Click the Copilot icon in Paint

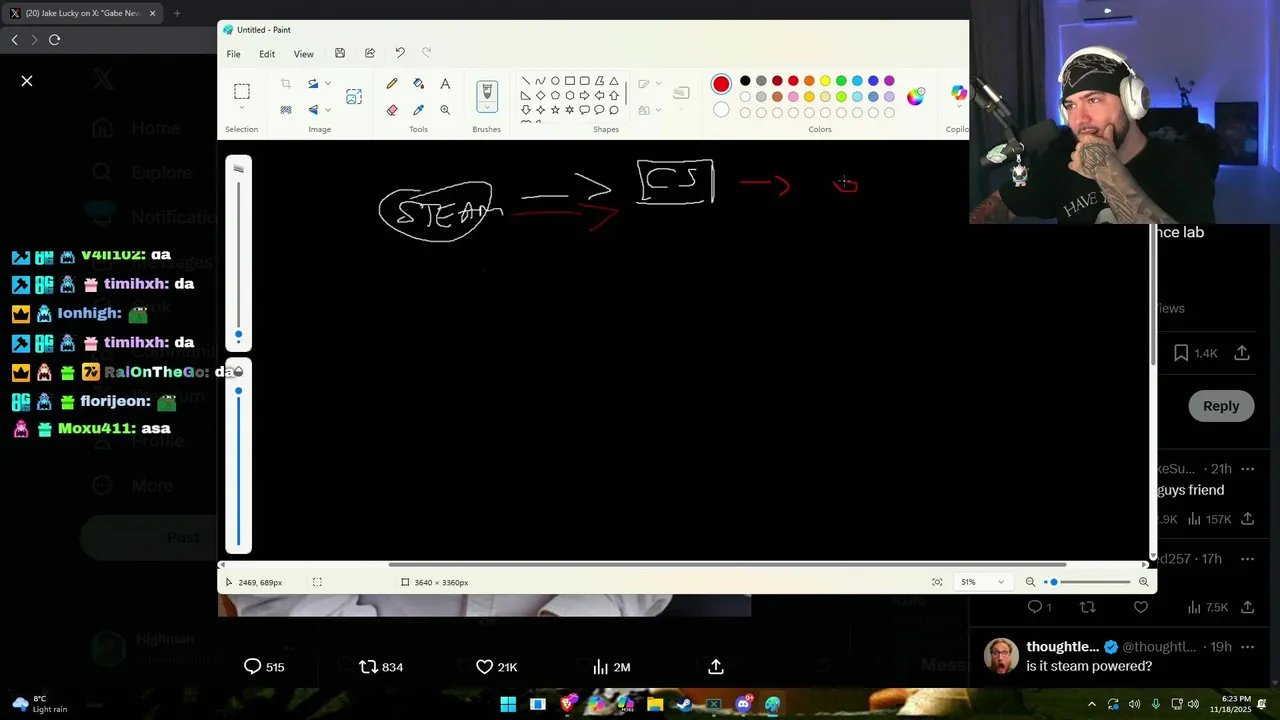958,94
